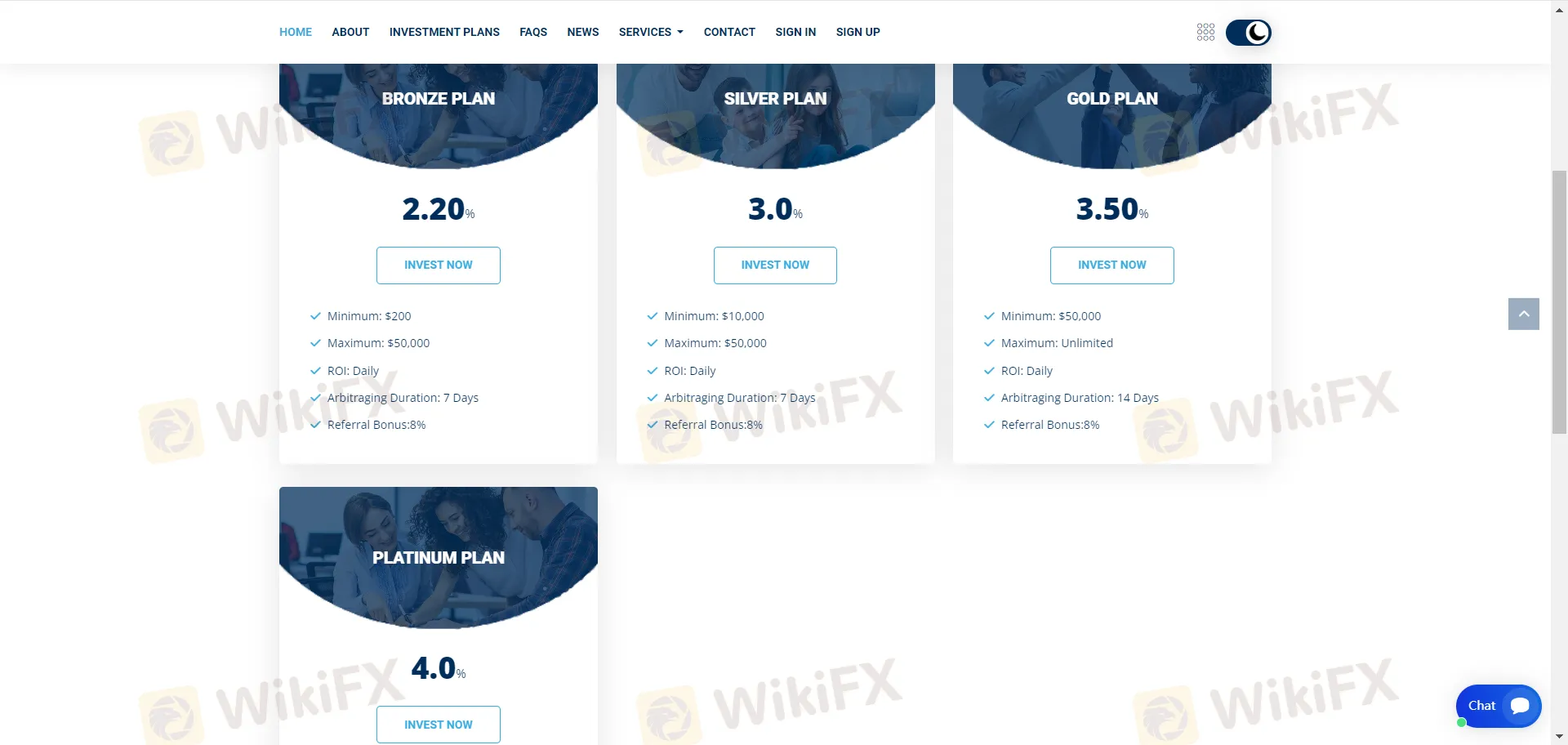Toggle the dark mode moon switch
The width and height of the screenshot is (1568, 745).
pyautogui.click(x=1248, y=33)
